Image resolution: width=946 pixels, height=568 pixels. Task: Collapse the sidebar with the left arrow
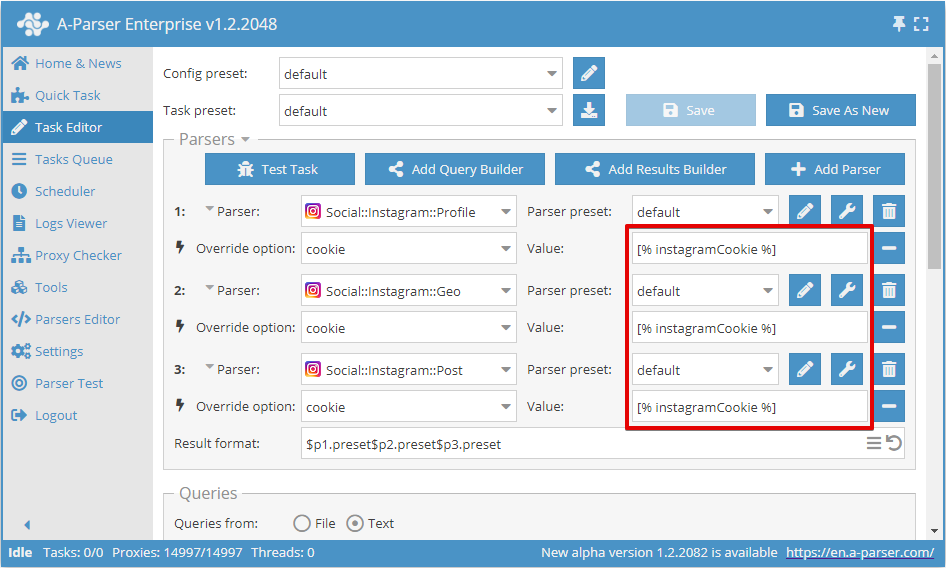27,525
